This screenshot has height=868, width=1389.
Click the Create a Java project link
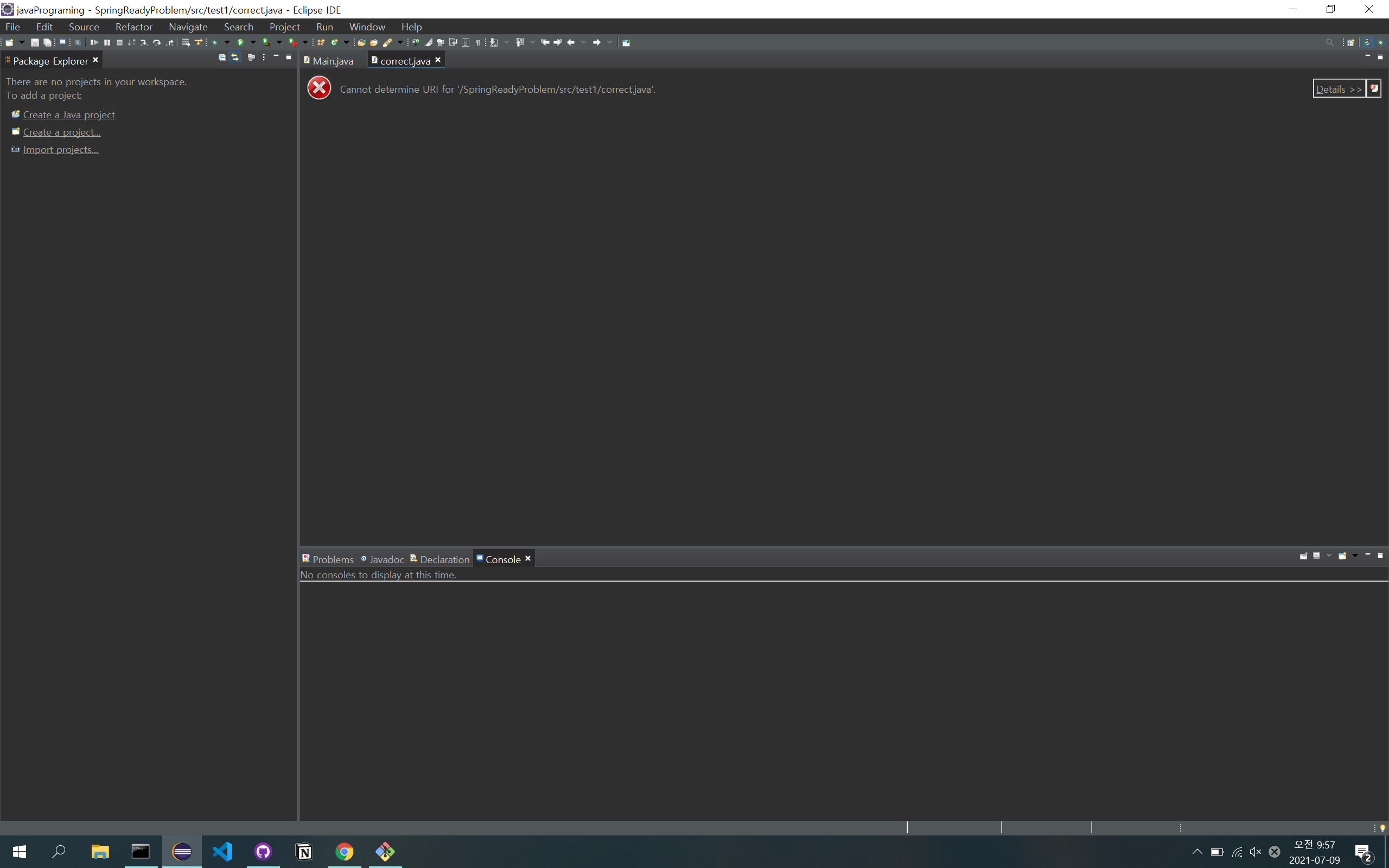69,115
